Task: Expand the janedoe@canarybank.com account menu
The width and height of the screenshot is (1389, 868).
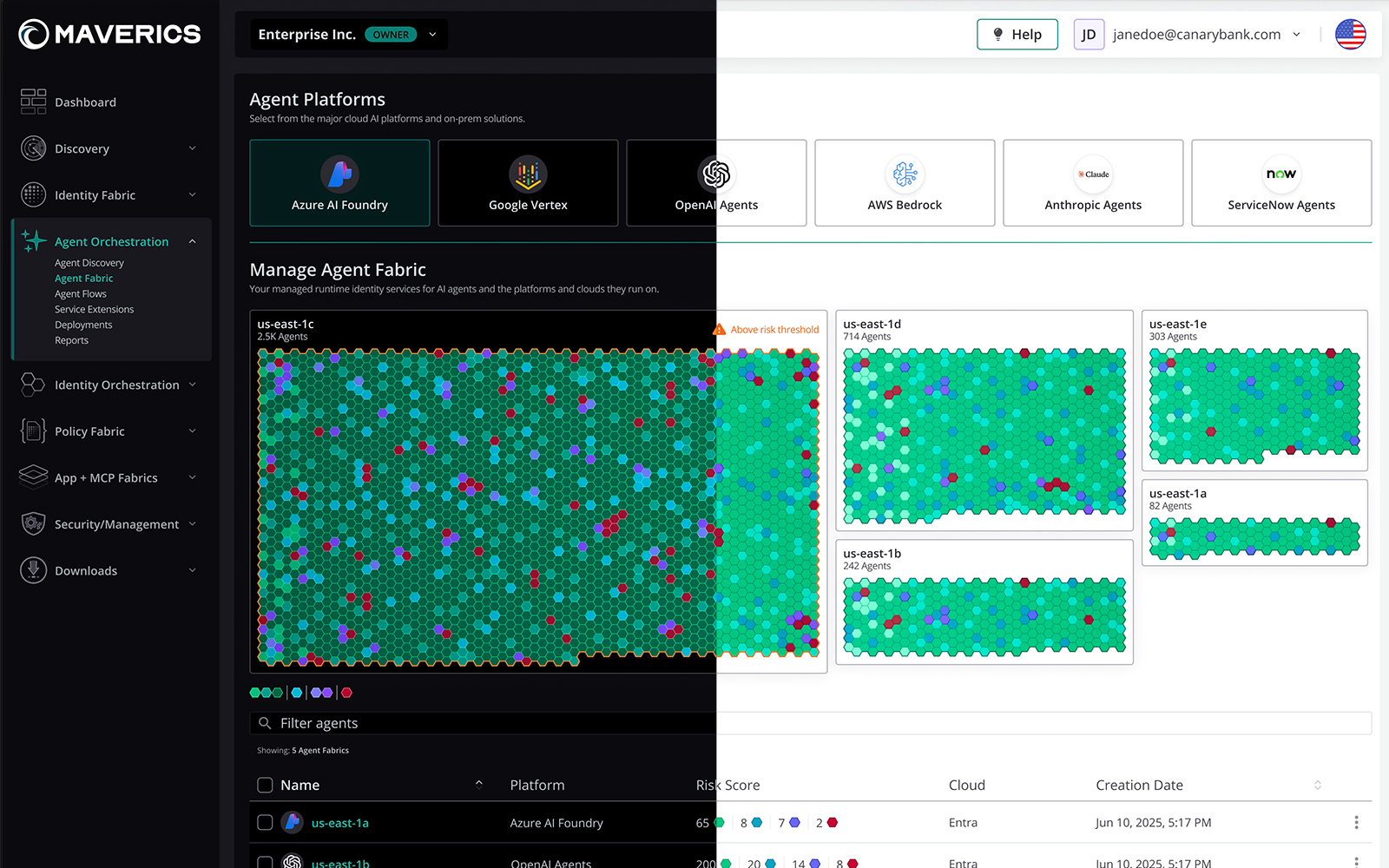Action: coord(1296,35)
